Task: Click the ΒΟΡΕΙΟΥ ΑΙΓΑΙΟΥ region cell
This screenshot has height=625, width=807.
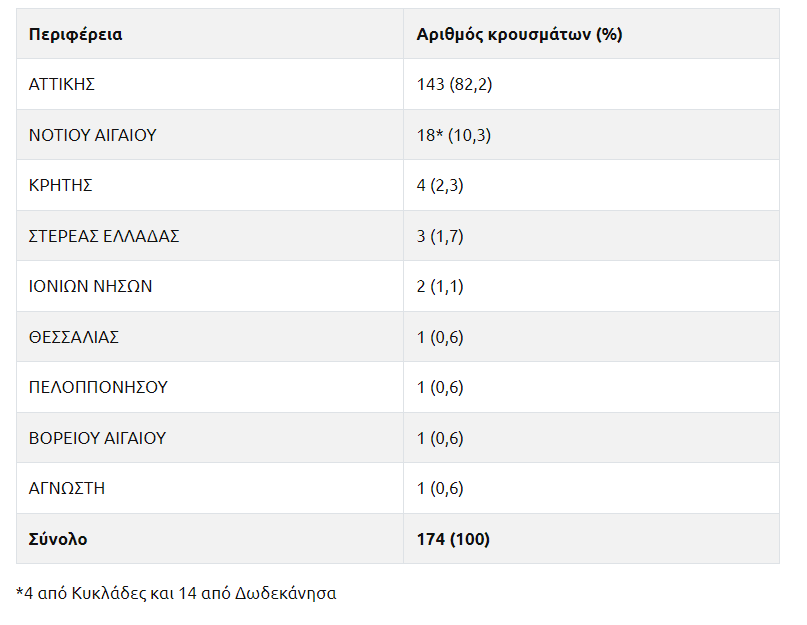Action: tap(97, 438)
